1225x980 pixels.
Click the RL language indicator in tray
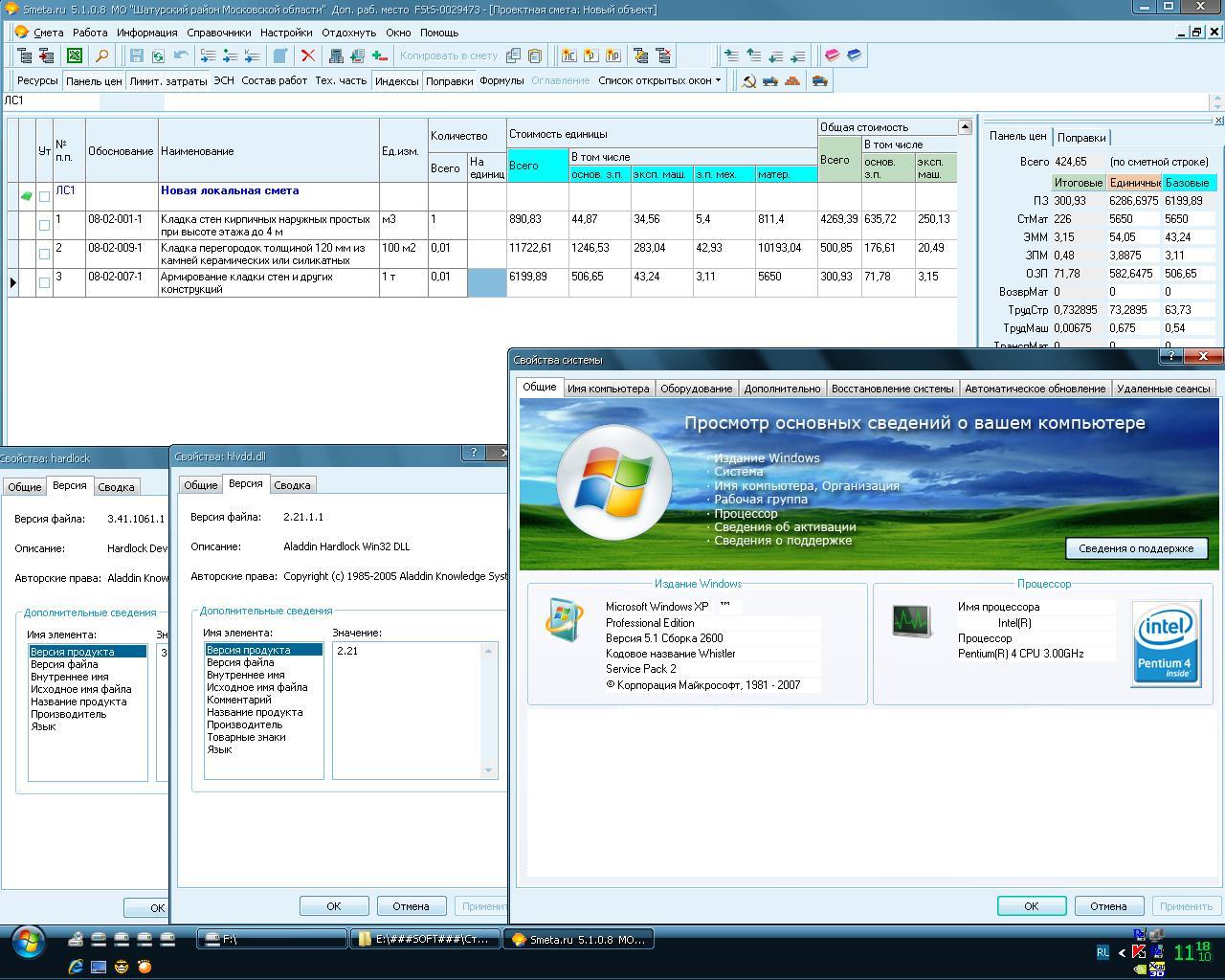(x=1102, y=952)
